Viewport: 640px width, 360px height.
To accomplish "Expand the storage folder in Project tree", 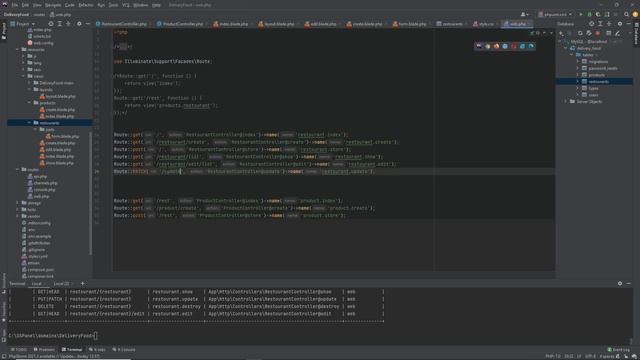I will tap(18, 203).
